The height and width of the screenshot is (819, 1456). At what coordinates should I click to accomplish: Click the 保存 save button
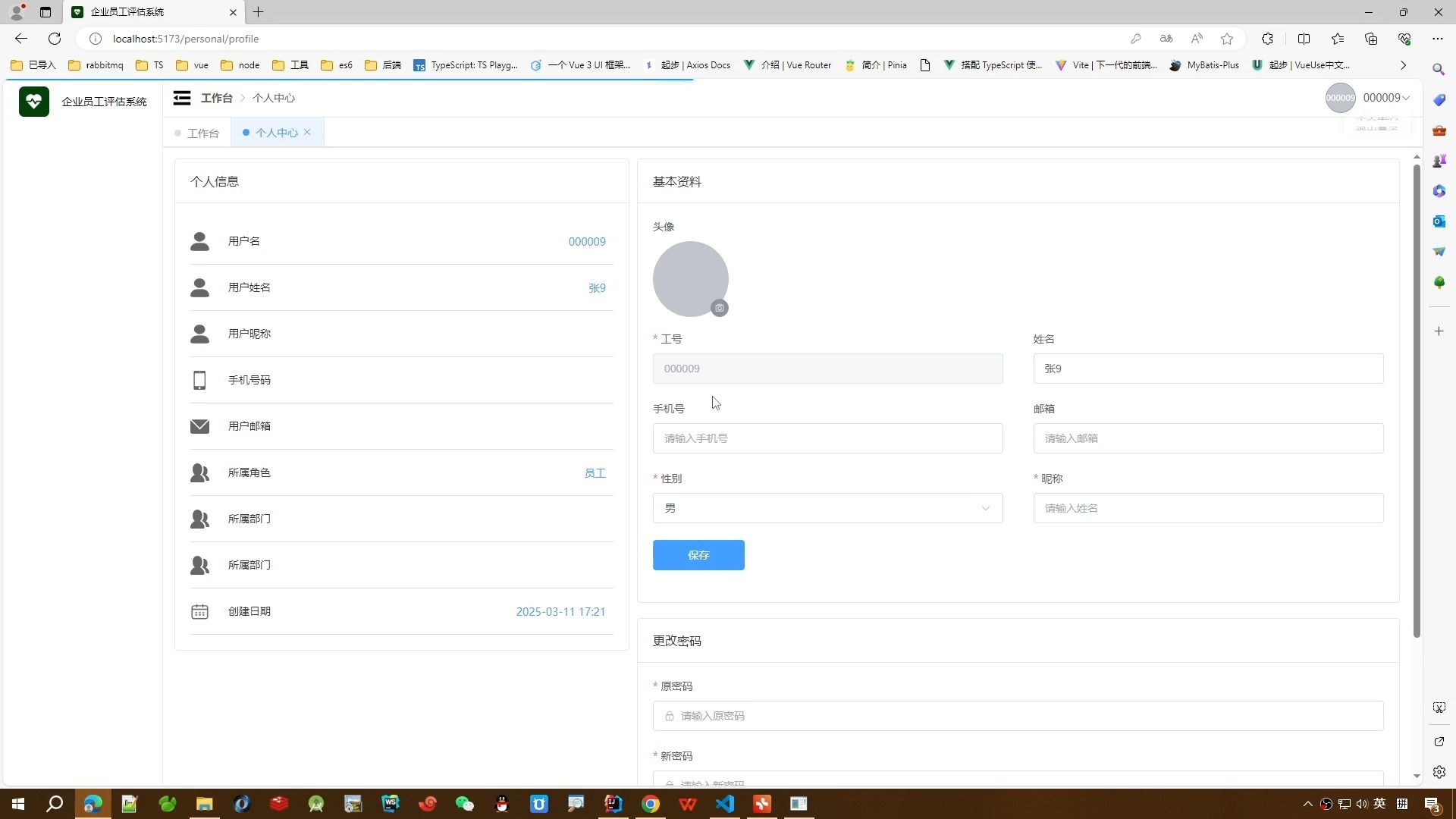tap(698, 555)
